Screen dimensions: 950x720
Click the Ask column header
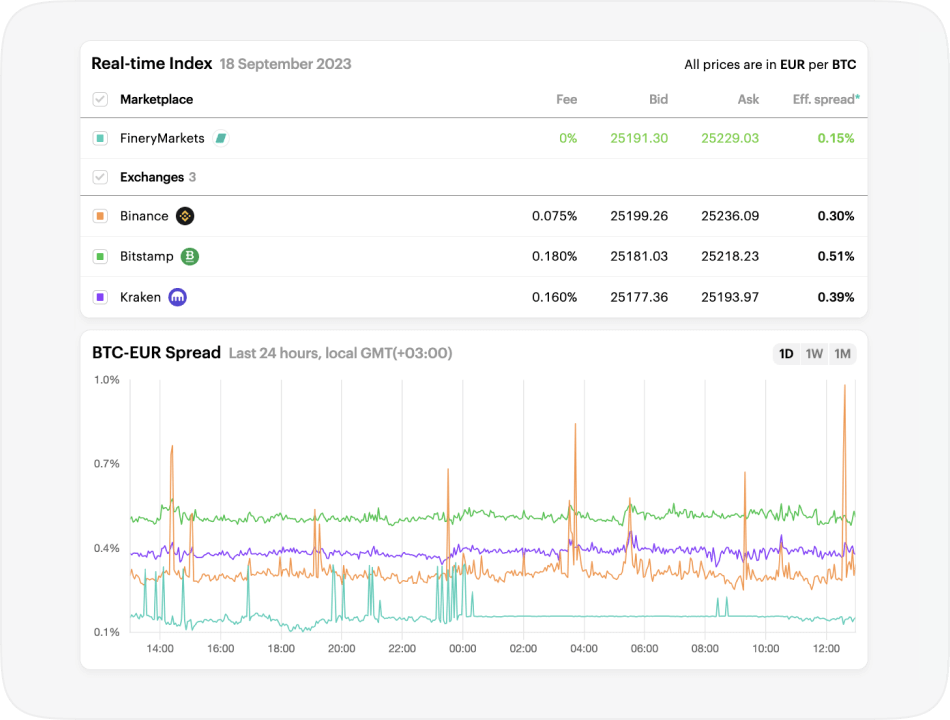[x=748, y=99]
